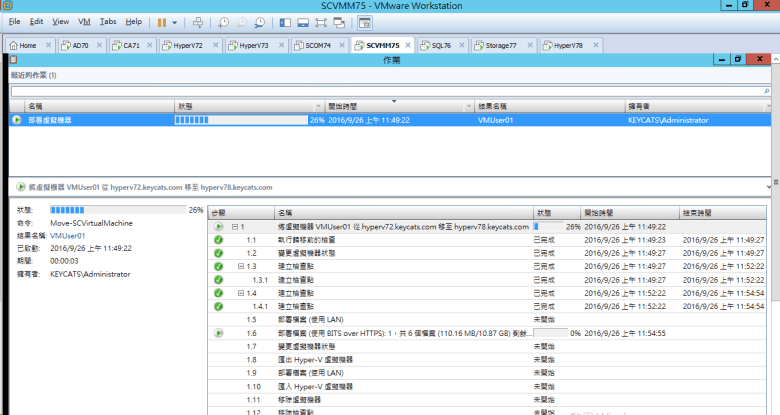Click the running status icon of step 1.6
Image resolution: width=780 pixels, height=415 pixels.
pos(218,332)
